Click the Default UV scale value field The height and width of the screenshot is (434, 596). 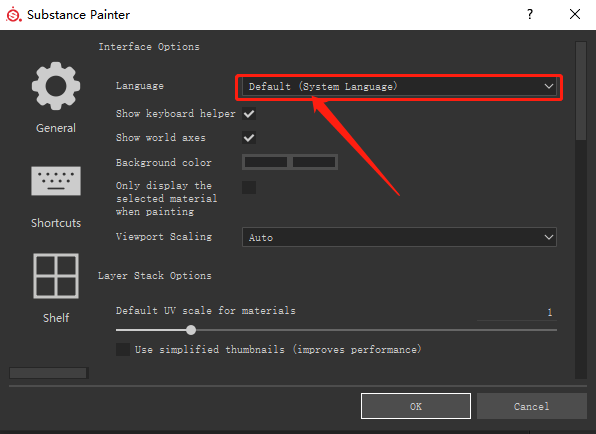pyautogui.click(x=517, y=312)
